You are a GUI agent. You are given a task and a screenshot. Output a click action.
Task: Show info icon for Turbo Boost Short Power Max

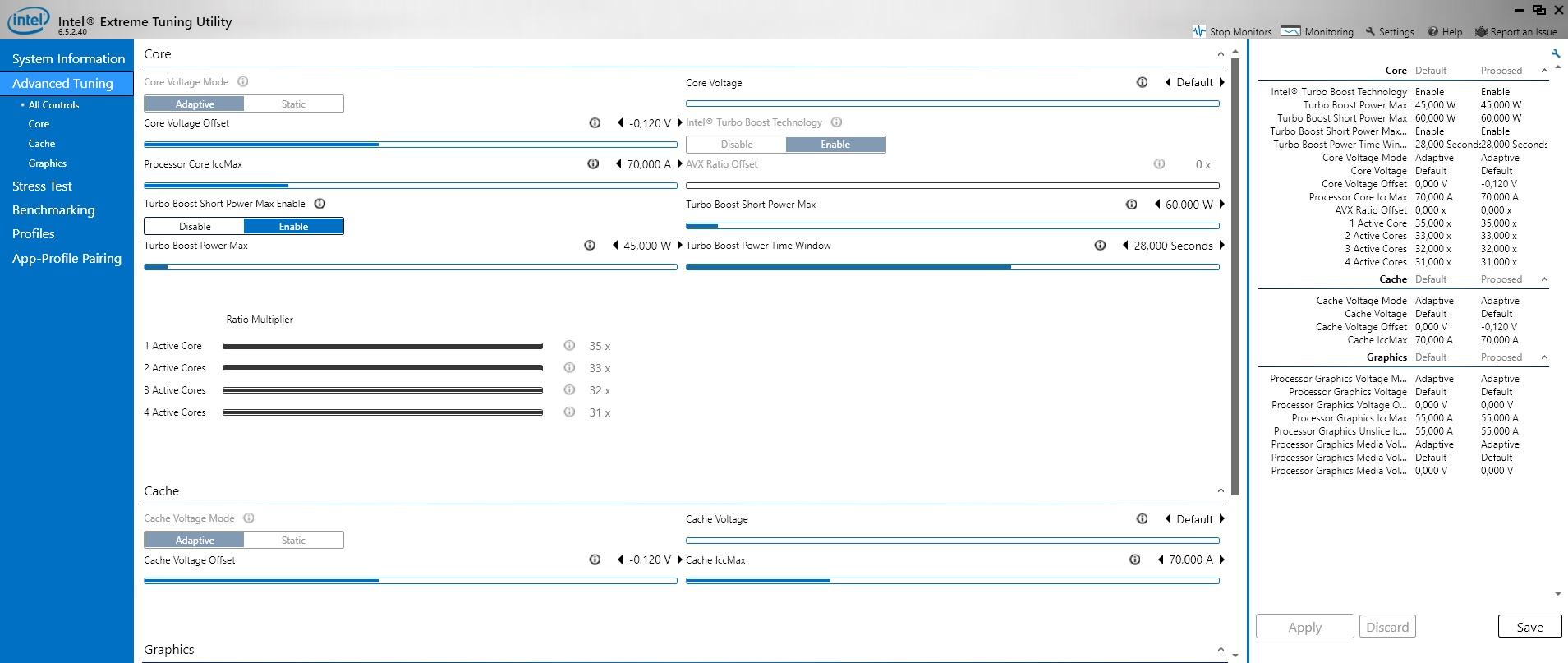coord(1131,205)
